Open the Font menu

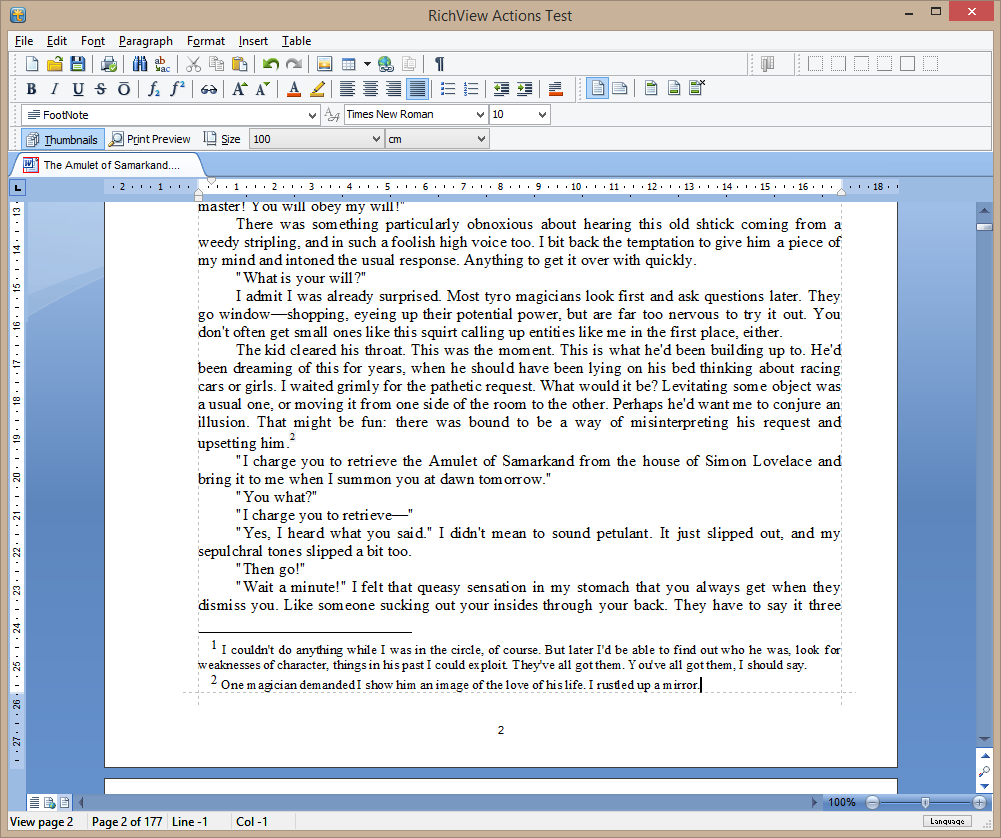coord(93,41)
